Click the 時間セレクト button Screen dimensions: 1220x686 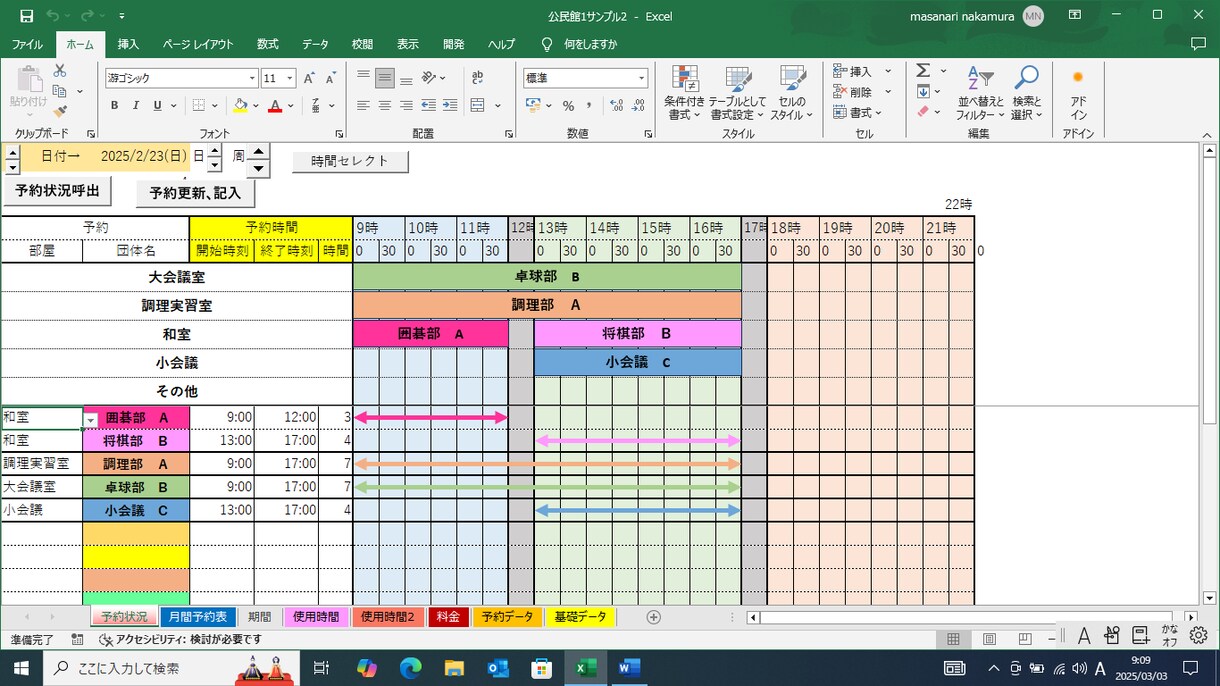coord(350,161)
